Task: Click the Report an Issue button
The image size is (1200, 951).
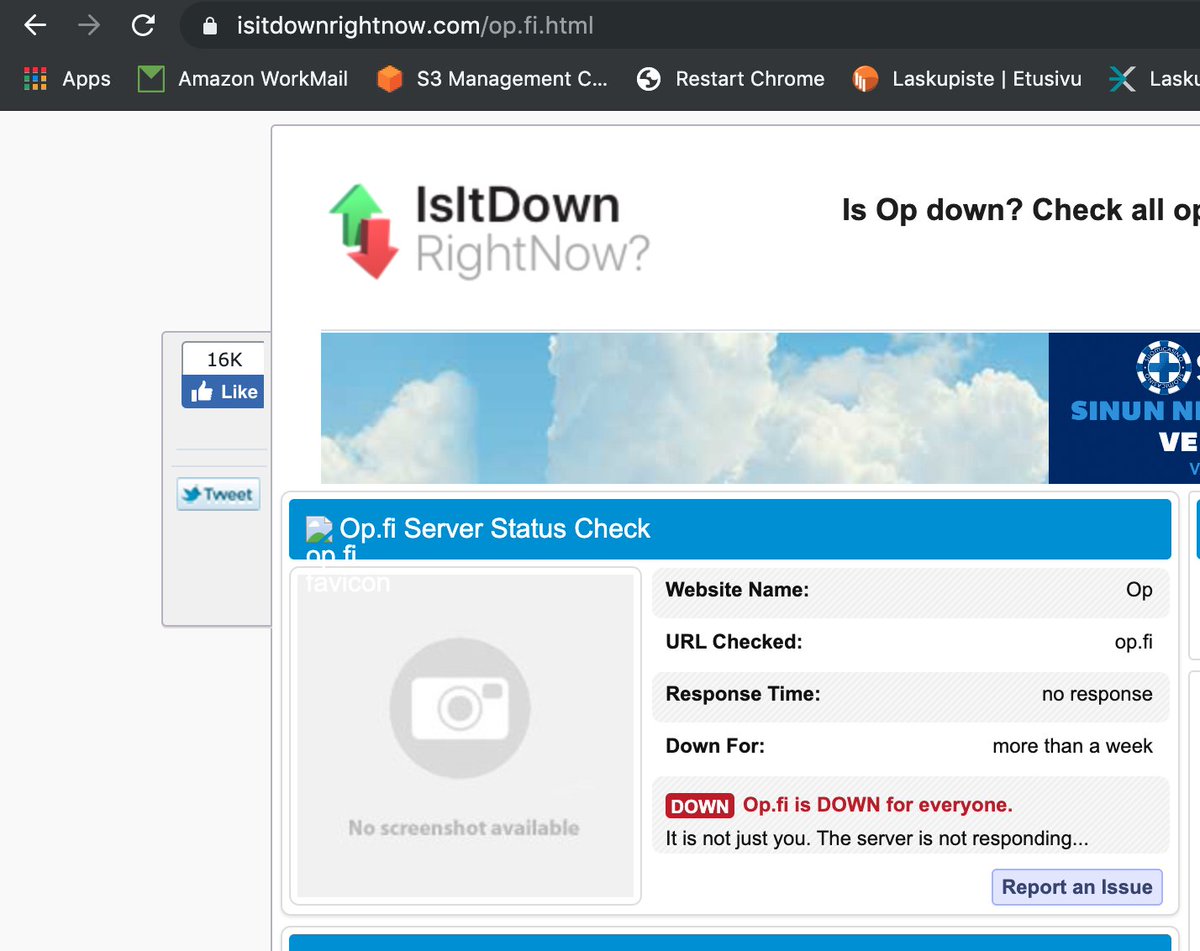Action: coord(1077,887)
